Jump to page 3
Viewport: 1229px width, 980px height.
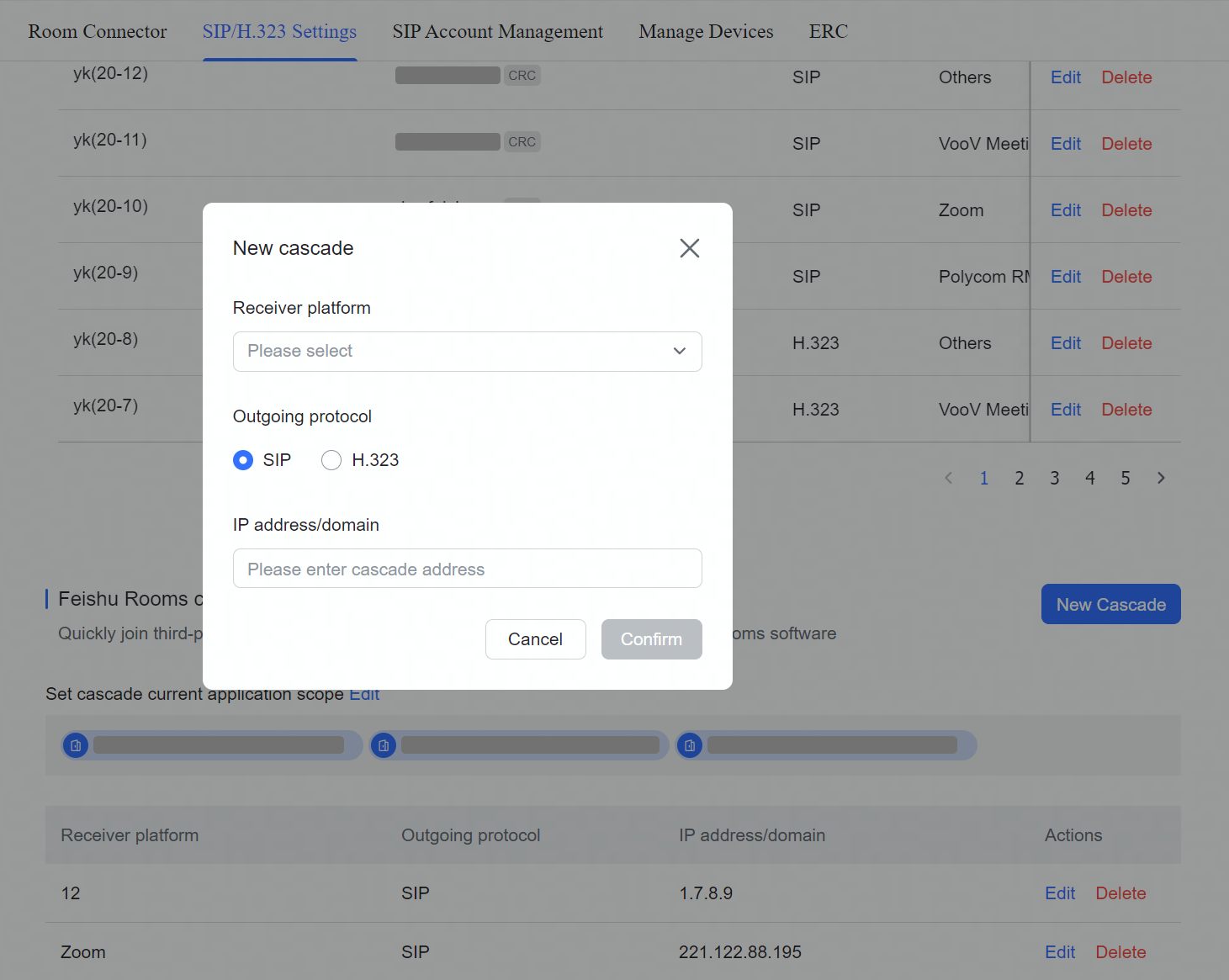point(1055,478)
